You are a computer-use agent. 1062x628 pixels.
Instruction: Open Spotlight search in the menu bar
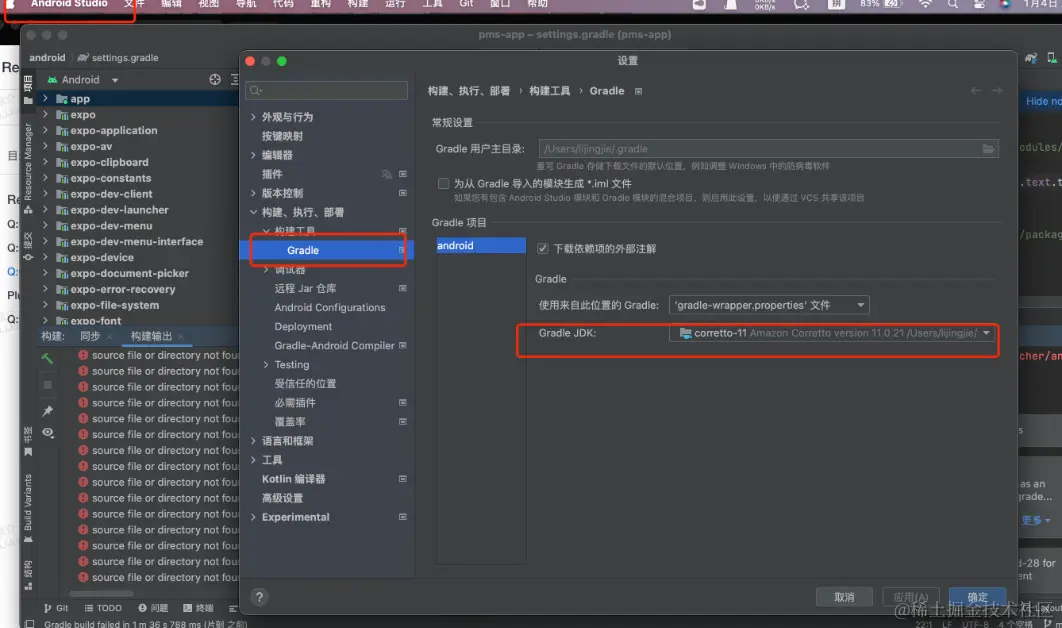(x=953, y=4)
